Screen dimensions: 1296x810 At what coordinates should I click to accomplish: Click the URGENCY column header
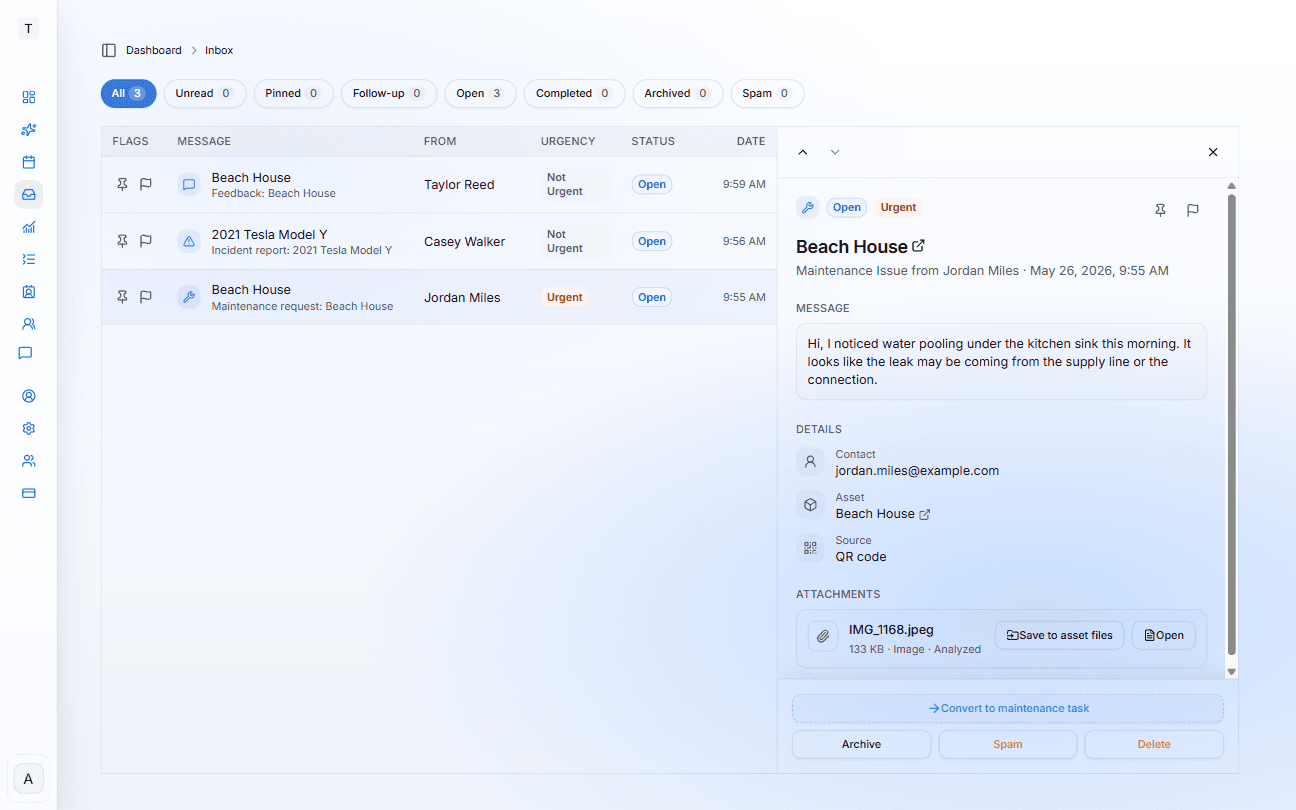click(x=568, y=141)
